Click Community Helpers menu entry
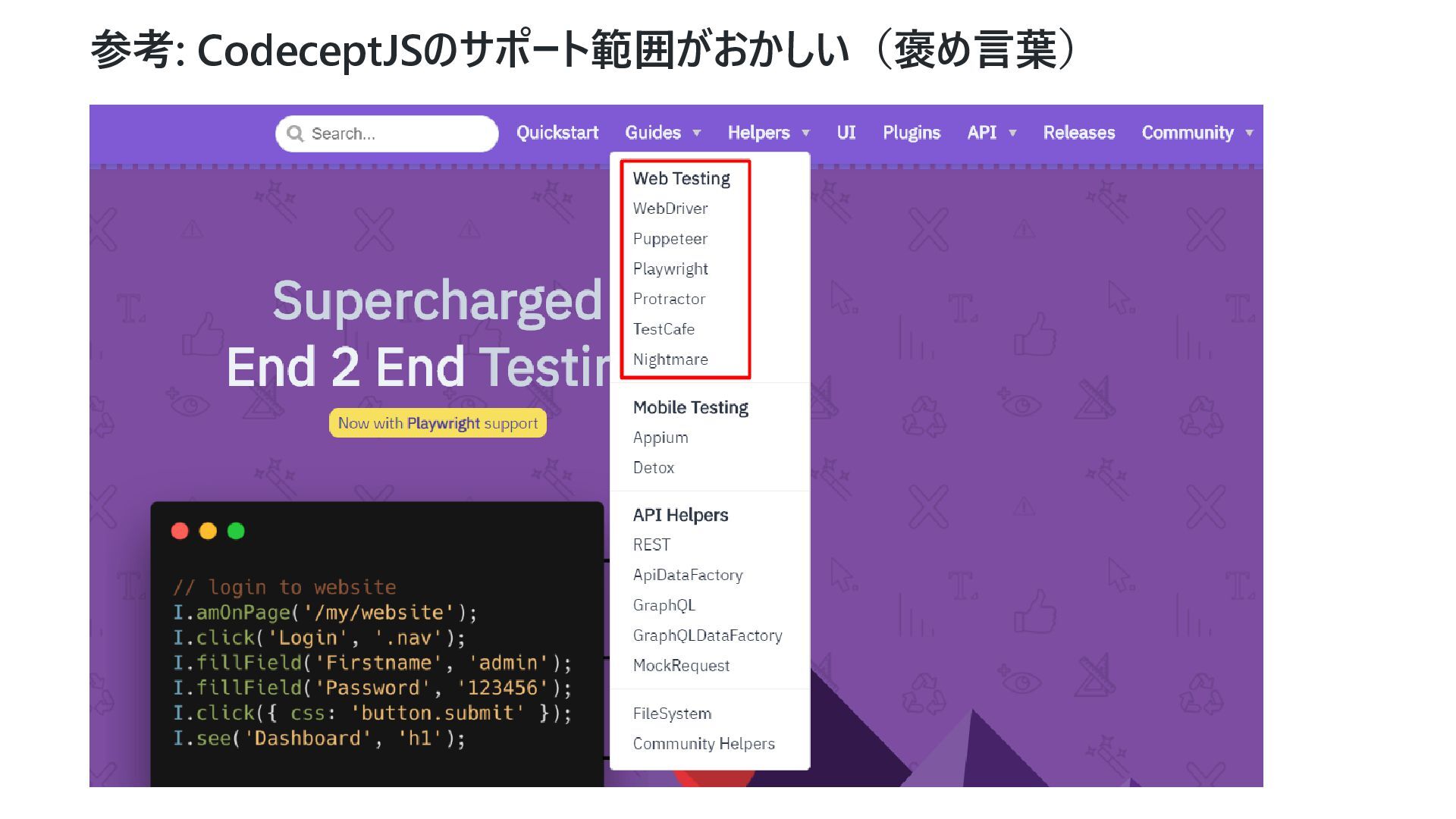 point(704,744)
